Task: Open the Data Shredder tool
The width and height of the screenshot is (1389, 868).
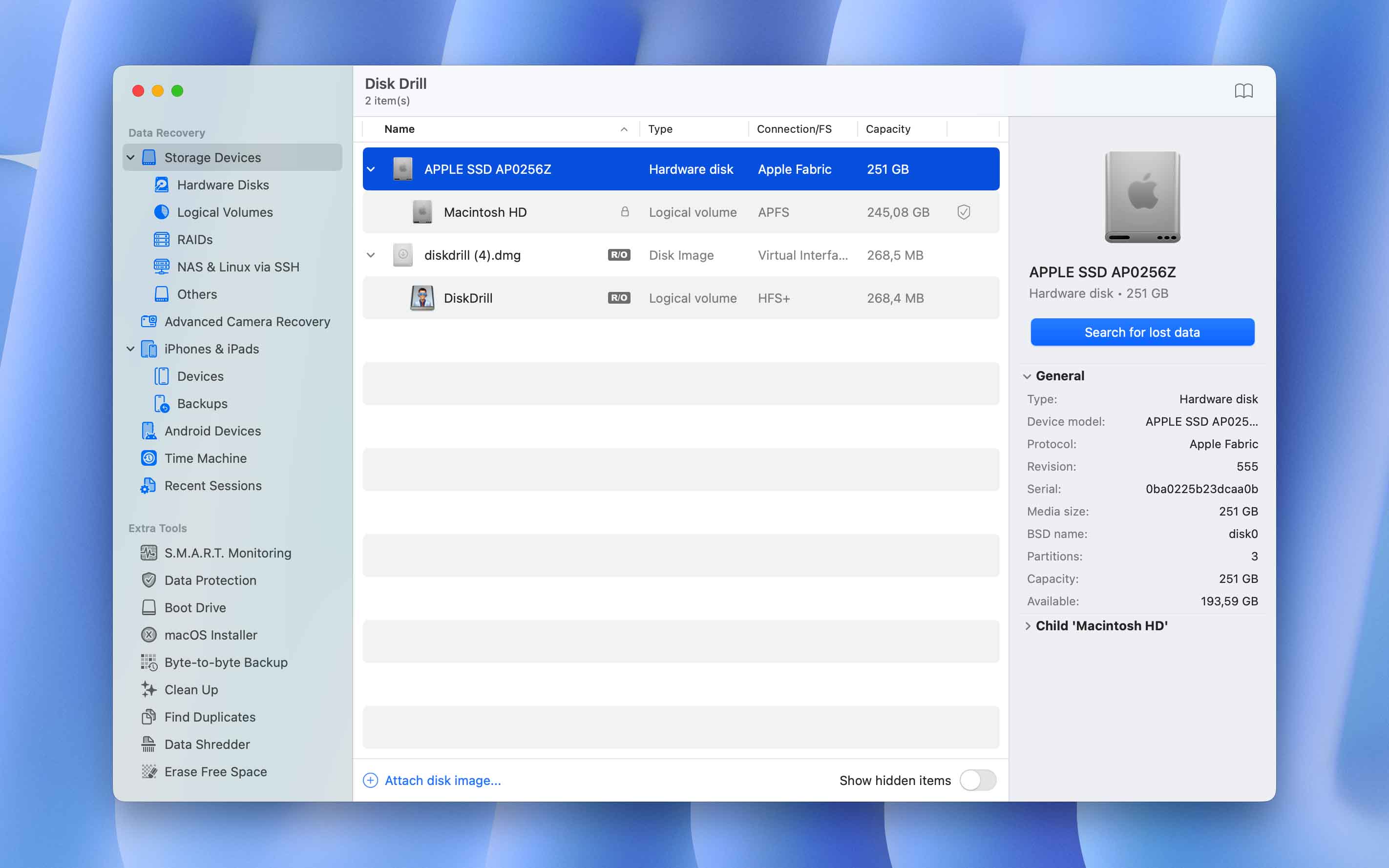Action: (207, 744)
